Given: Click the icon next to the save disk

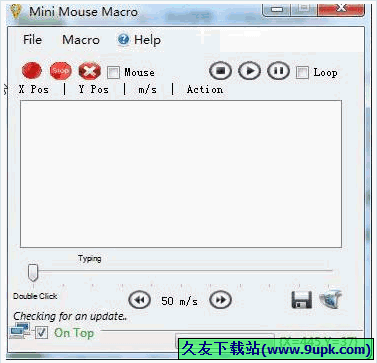Looking at the screenshot, I should click(x=331, y=299).
